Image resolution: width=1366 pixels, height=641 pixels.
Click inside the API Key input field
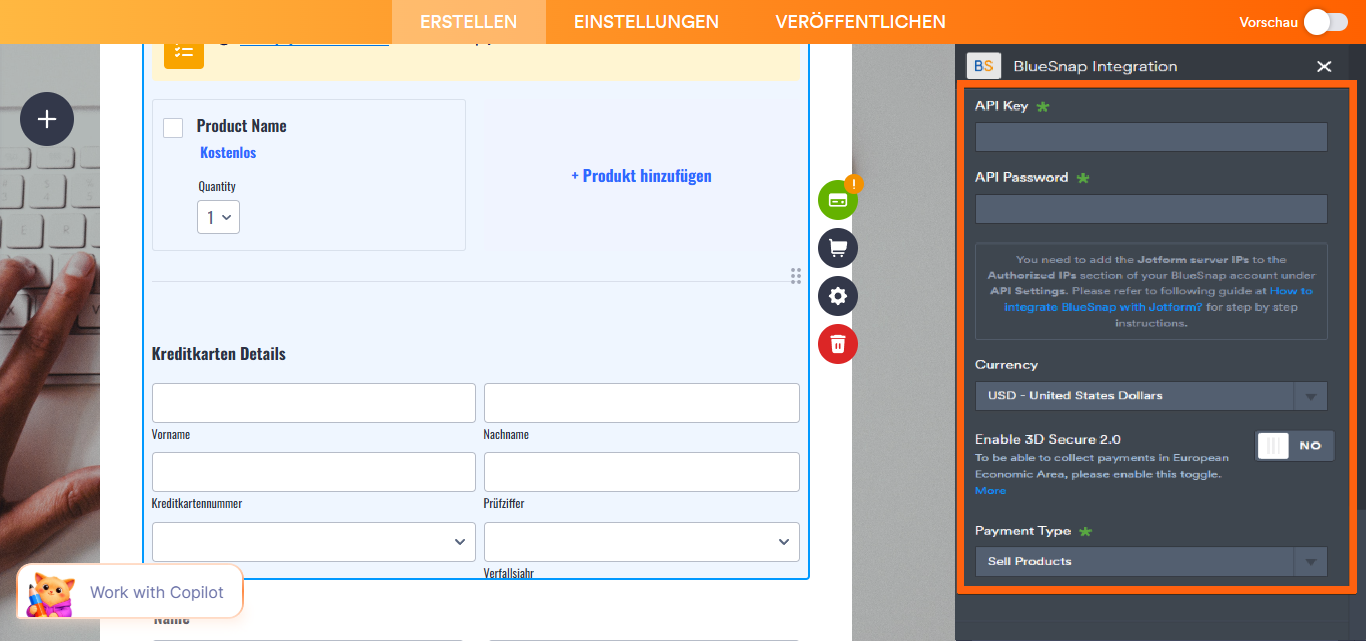1150,137
